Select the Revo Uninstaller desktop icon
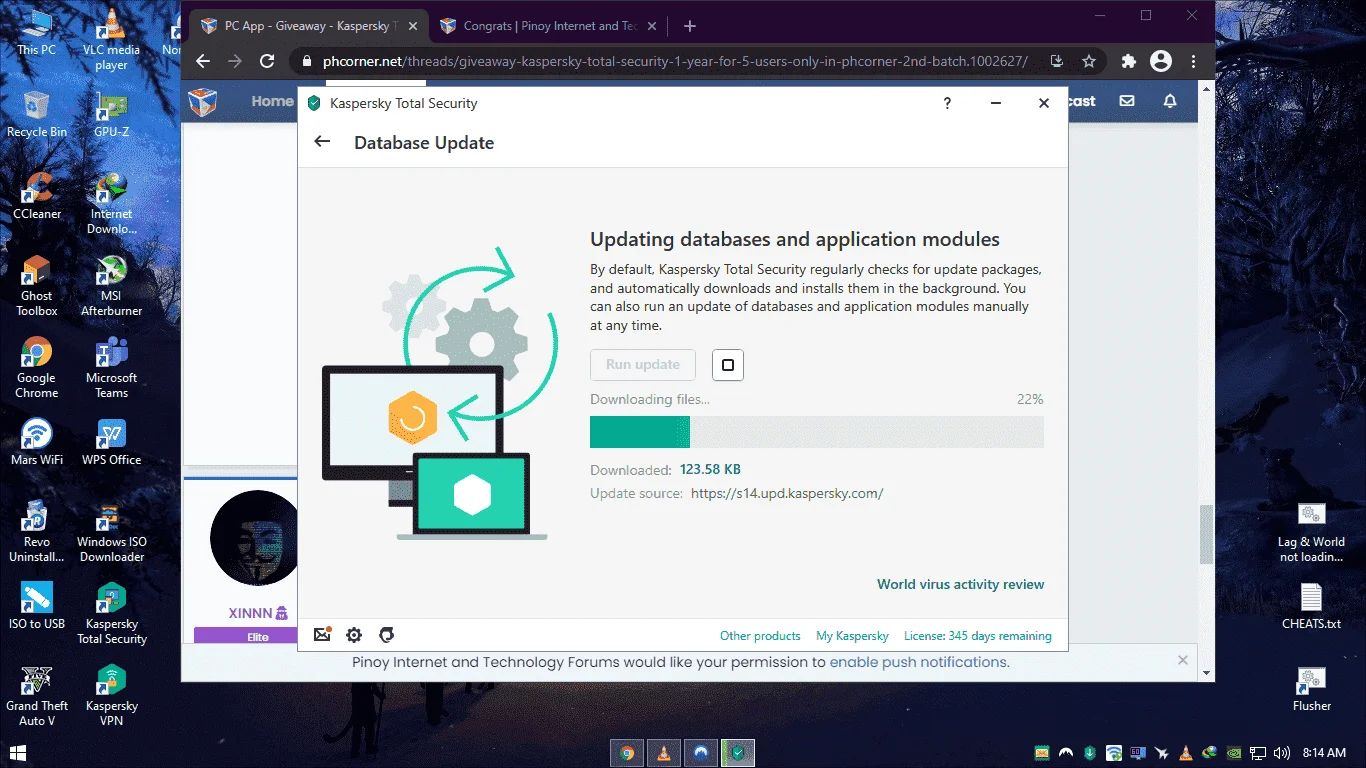Viewport: 1366px width, 768px height. (37, 531)
